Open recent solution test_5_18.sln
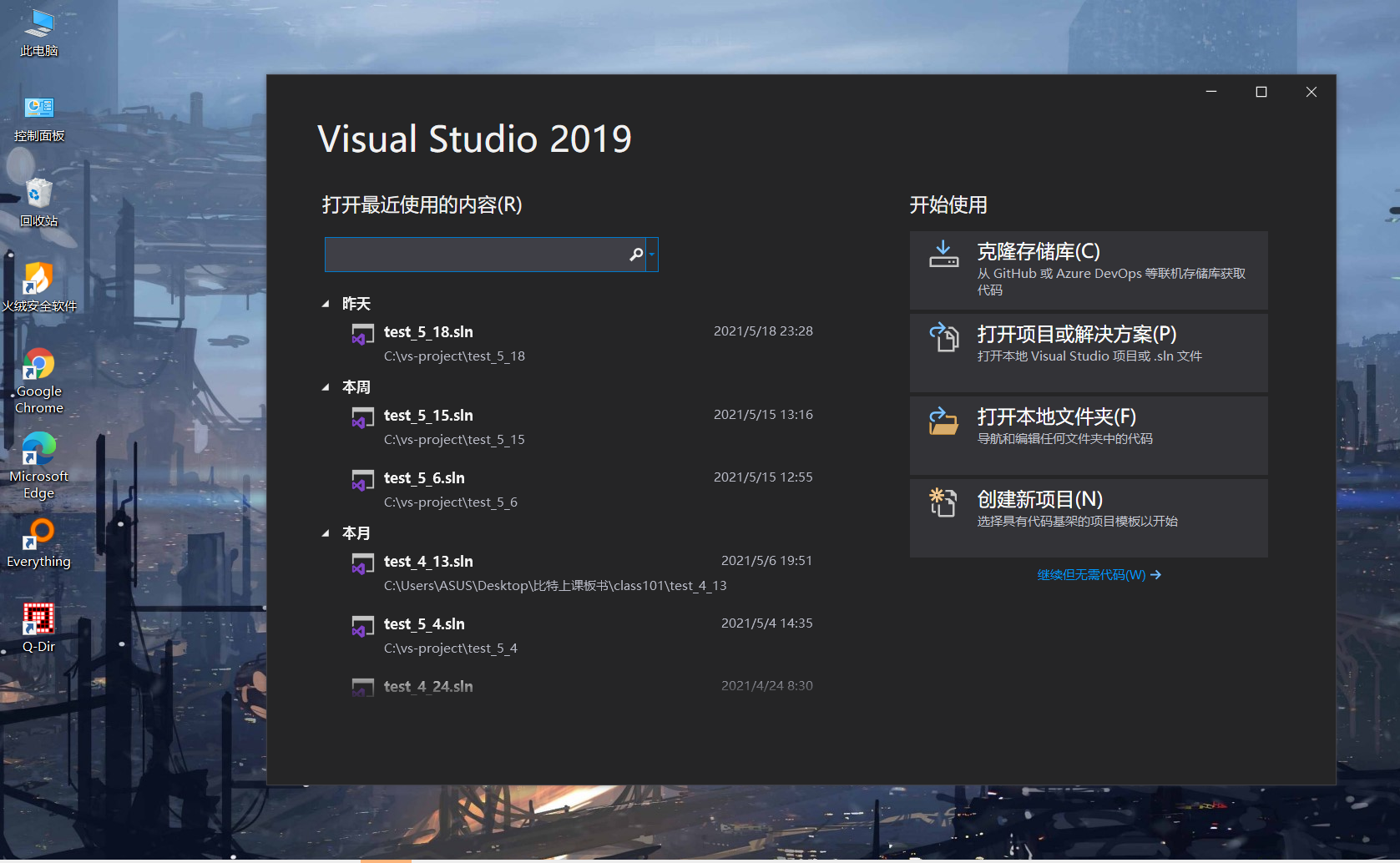This screenshot has width=1400, height=863. tap(428, 332)
